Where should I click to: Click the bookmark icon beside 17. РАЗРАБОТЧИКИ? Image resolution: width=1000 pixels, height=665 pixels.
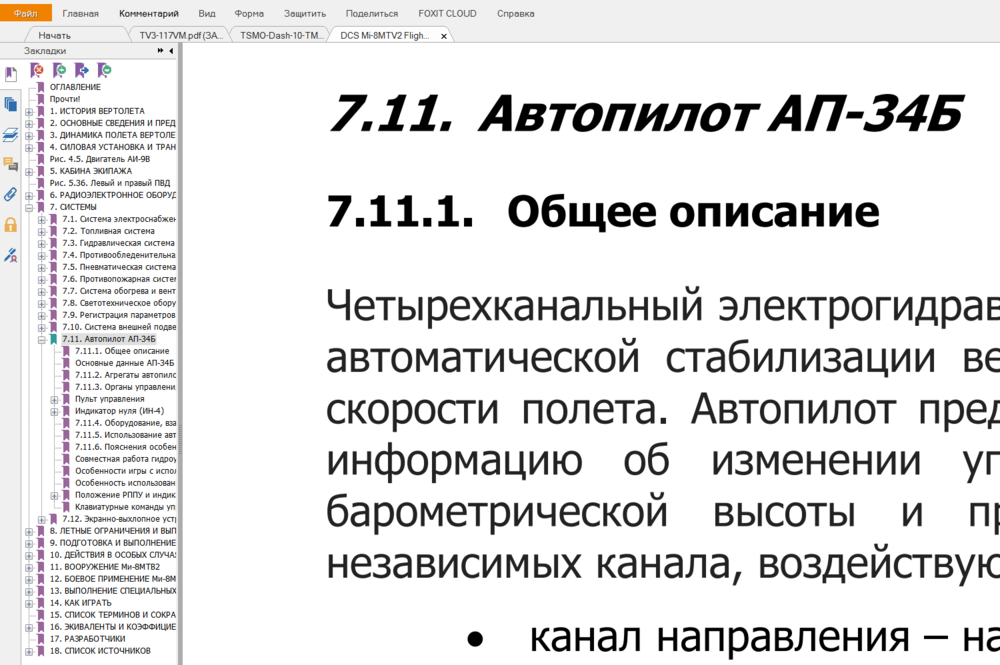click(41, 639)
